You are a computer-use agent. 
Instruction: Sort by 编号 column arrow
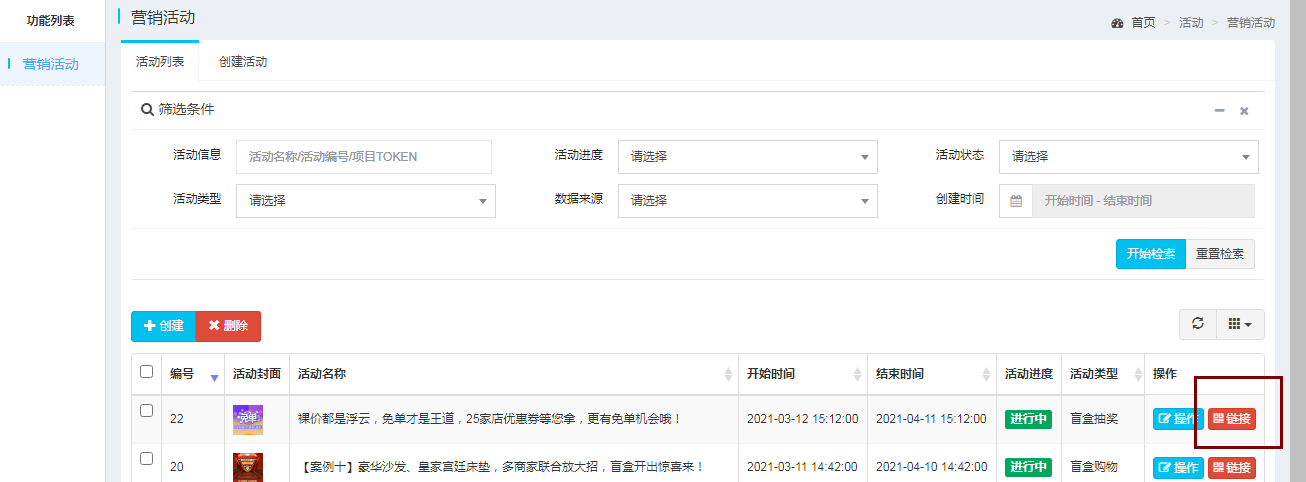coord(214,376)
